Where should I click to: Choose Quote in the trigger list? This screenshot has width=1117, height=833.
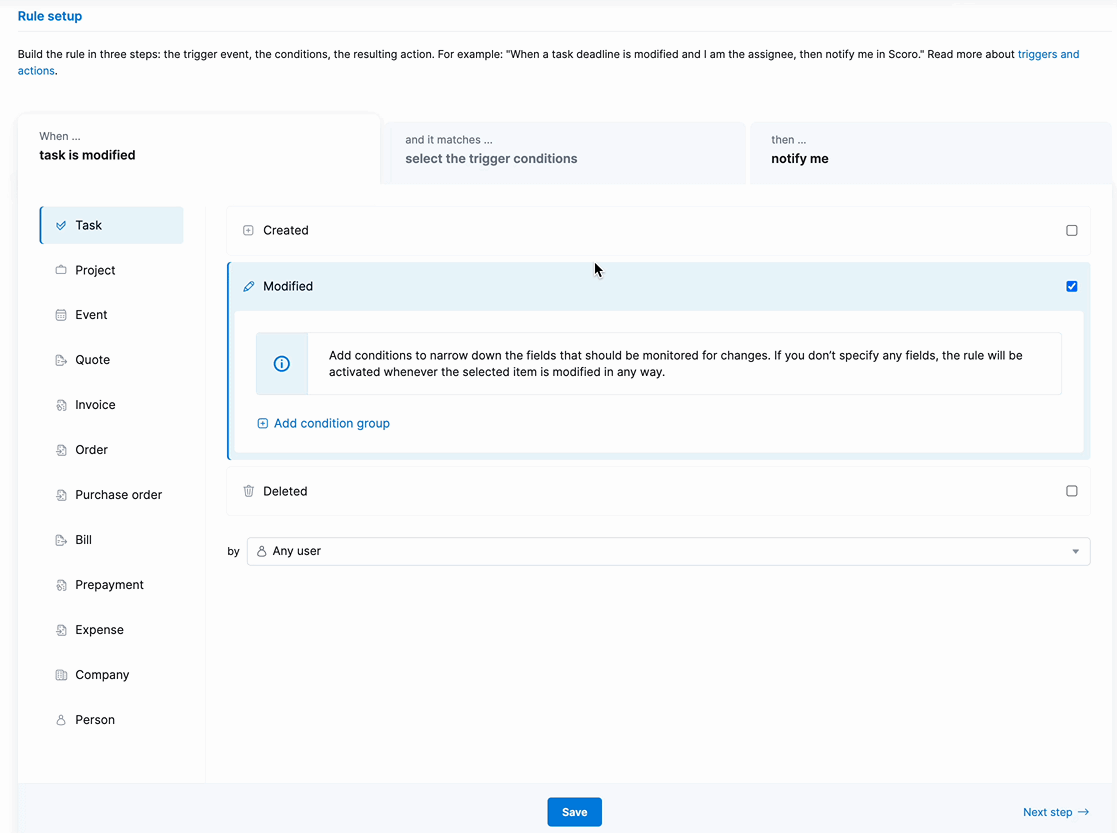tap(111, 360)
